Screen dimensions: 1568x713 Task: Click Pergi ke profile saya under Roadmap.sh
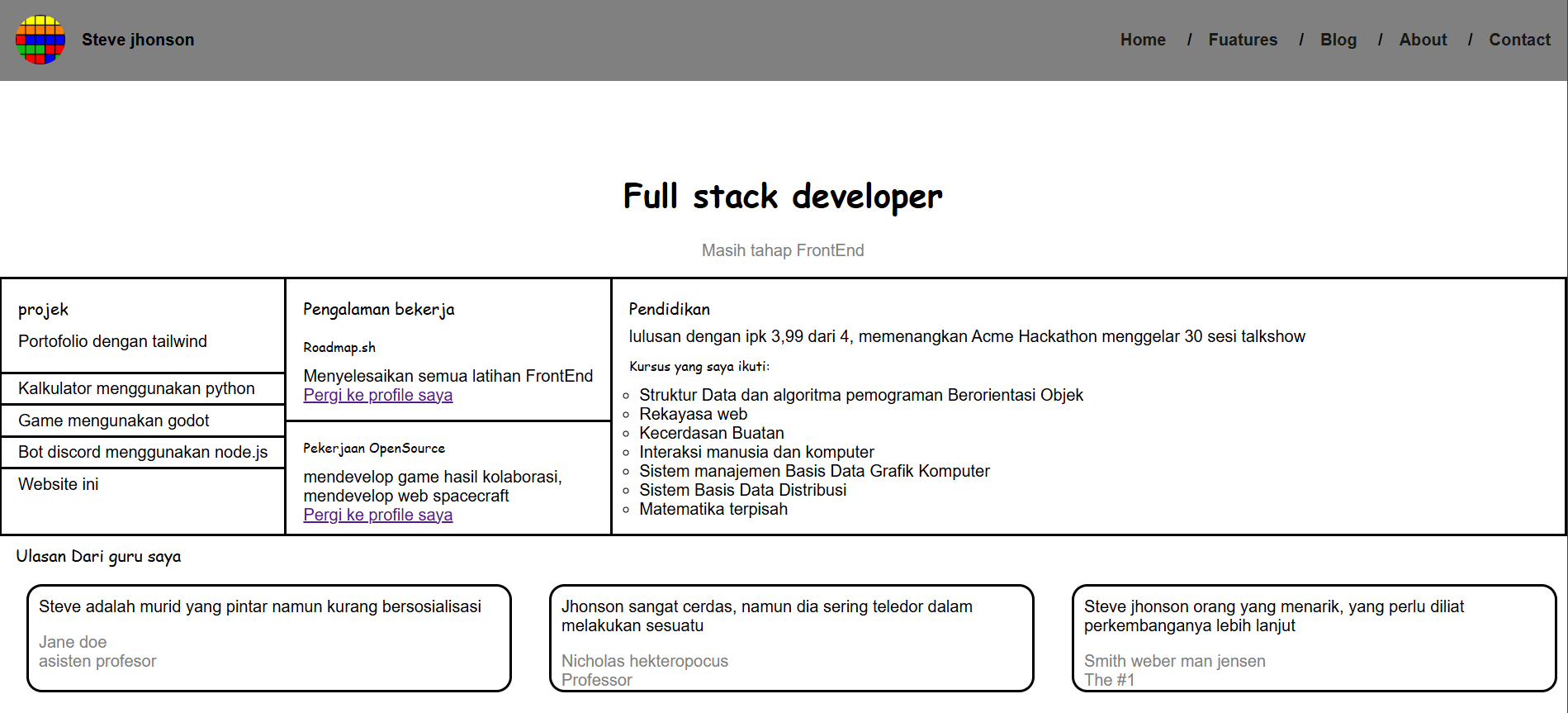(377, 395)
